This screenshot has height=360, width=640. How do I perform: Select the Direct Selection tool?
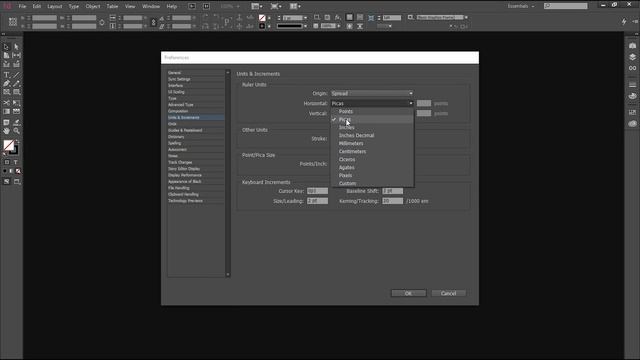coord(16,47)
